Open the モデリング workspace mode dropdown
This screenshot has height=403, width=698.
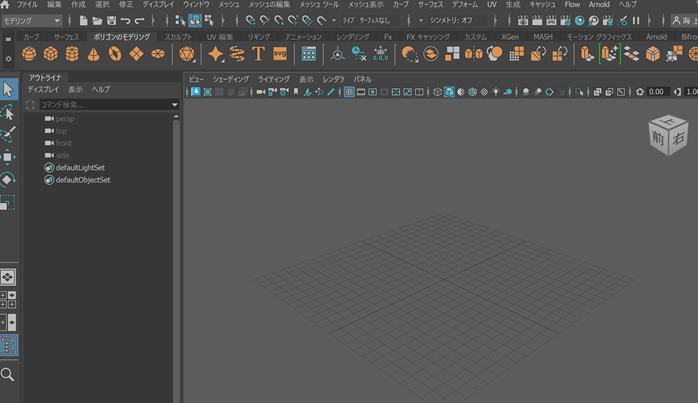coord(32,20)
